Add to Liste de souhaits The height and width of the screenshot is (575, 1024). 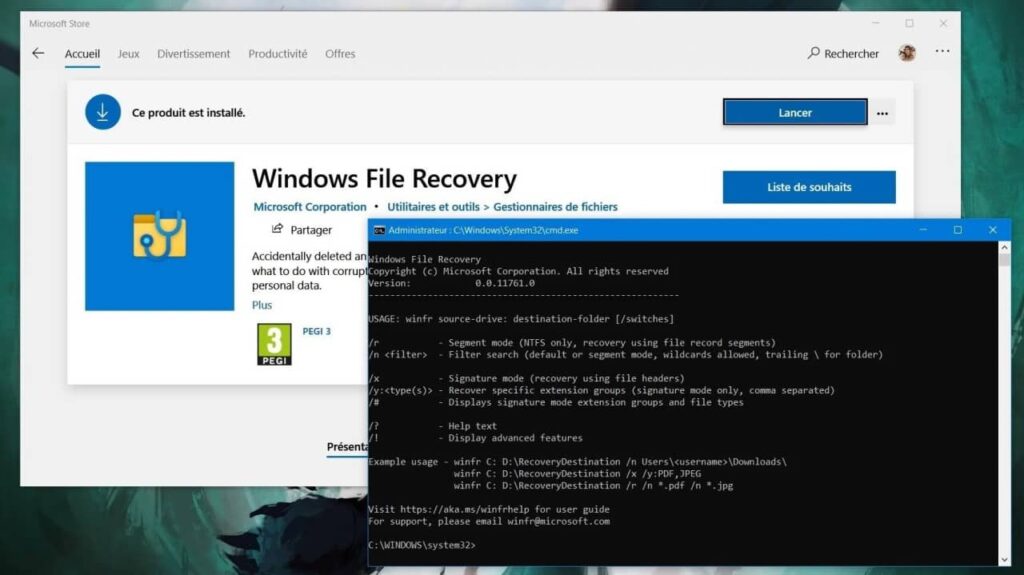(x=809, y=187)
